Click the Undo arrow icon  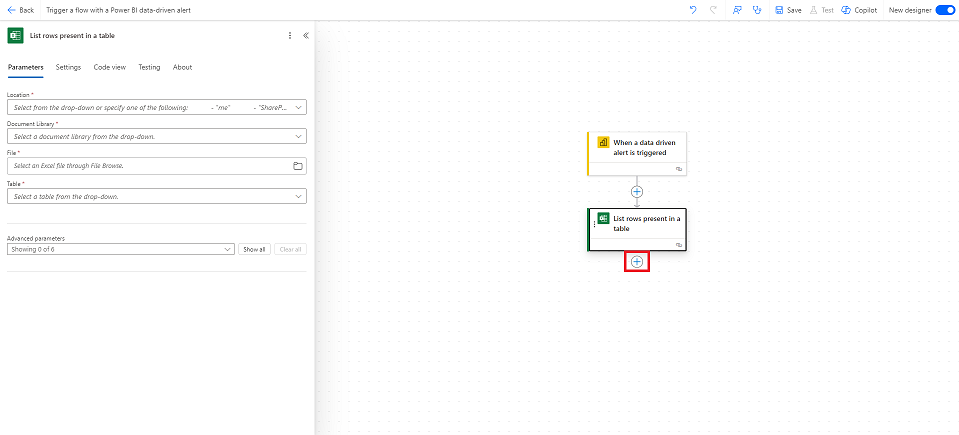point(693,9)
